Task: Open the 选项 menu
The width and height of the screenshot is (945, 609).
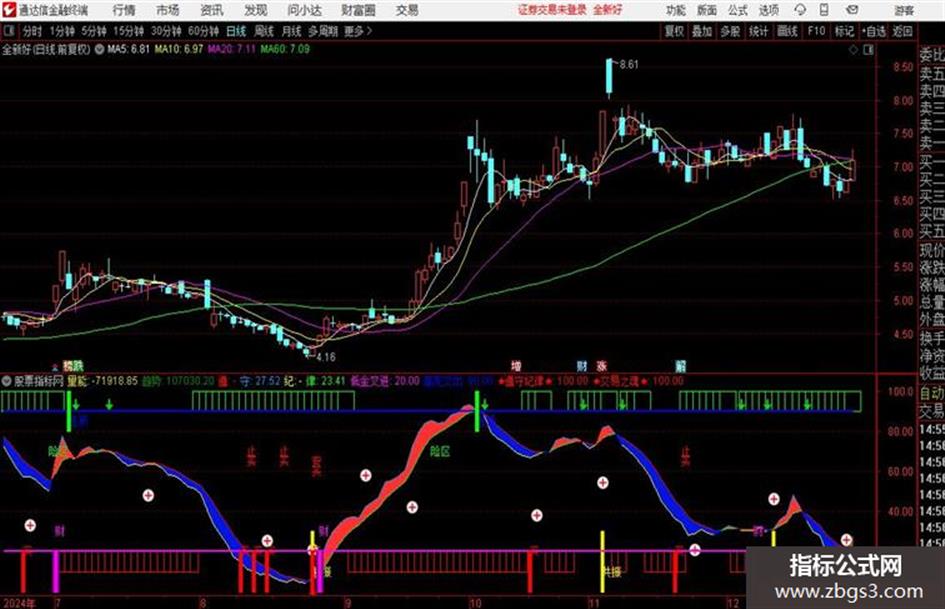Action: click(x=768, y=10)
